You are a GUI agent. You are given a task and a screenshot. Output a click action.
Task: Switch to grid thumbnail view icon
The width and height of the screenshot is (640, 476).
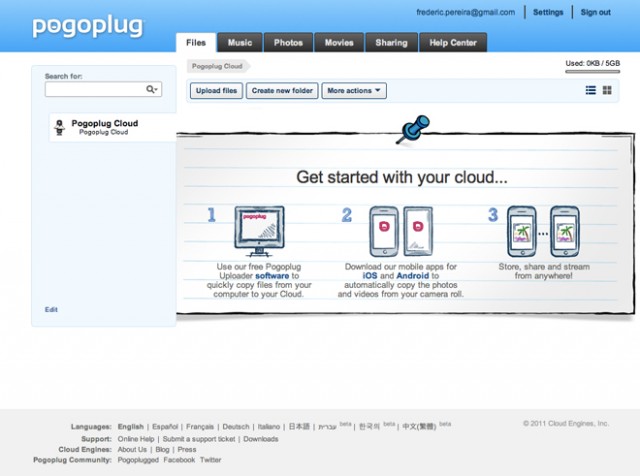tap(607, 90)
